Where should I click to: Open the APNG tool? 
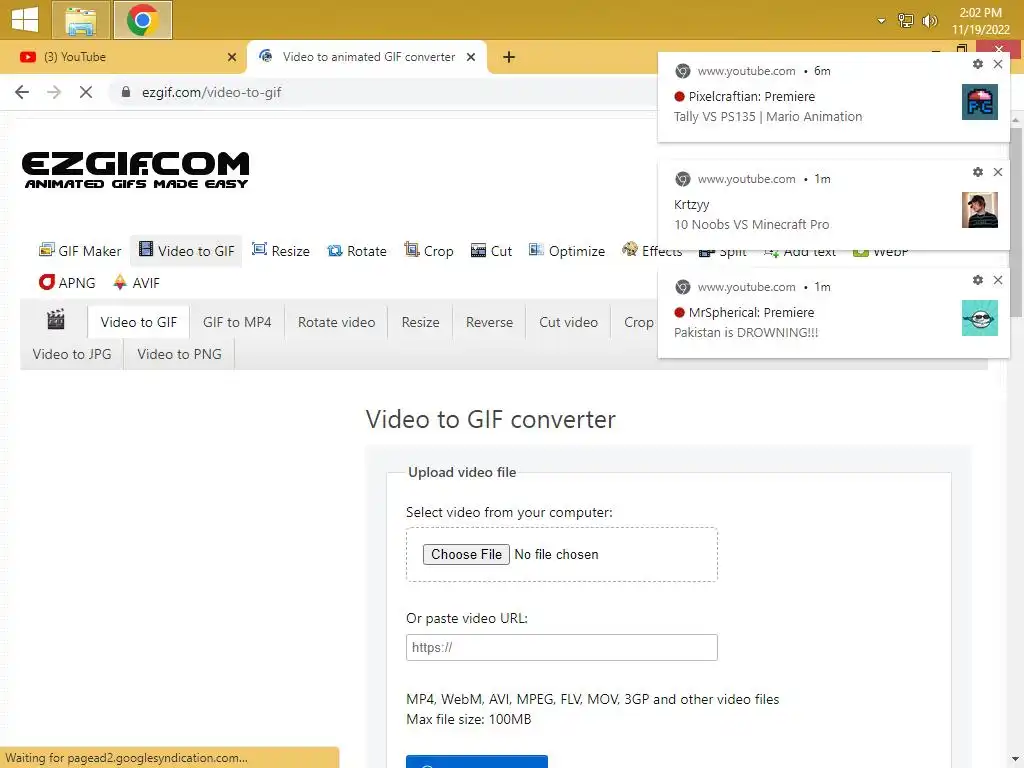tap(67, 283)
